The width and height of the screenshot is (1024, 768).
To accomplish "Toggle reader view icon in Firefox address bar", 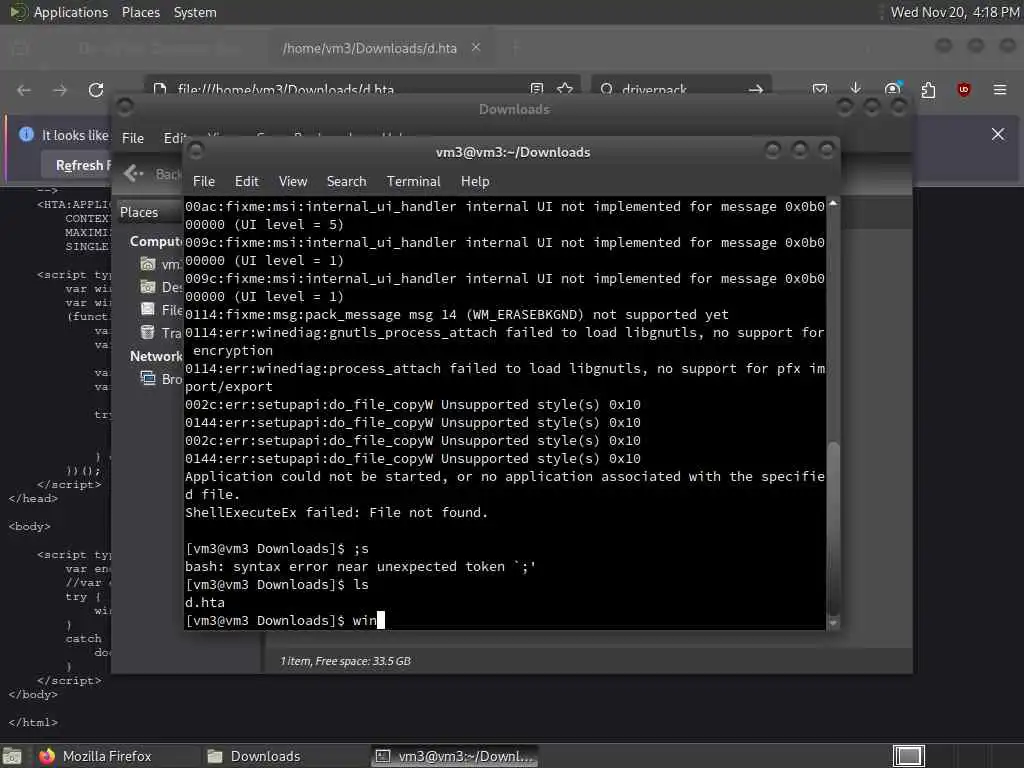I will pos(537,89).
